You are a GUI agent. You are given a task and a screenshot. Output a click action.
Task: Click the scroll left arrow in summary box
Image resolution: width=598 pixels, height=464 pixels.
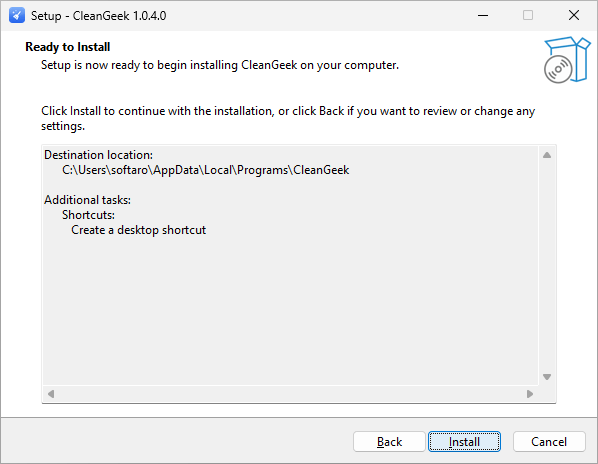51,393
